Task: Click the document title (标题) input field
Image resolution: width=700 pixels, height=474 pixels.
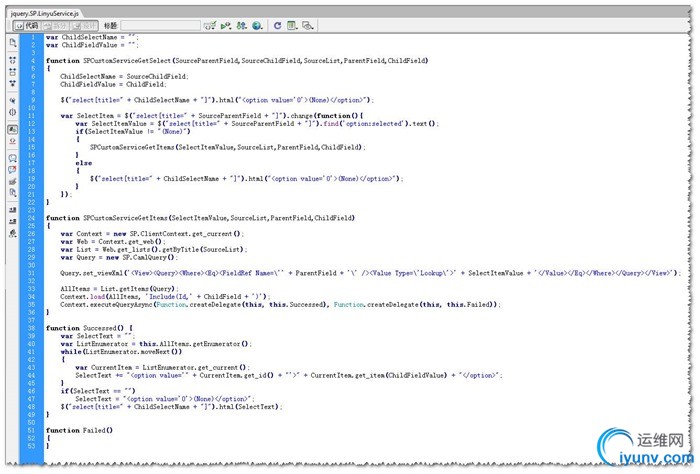Action: 160,26
